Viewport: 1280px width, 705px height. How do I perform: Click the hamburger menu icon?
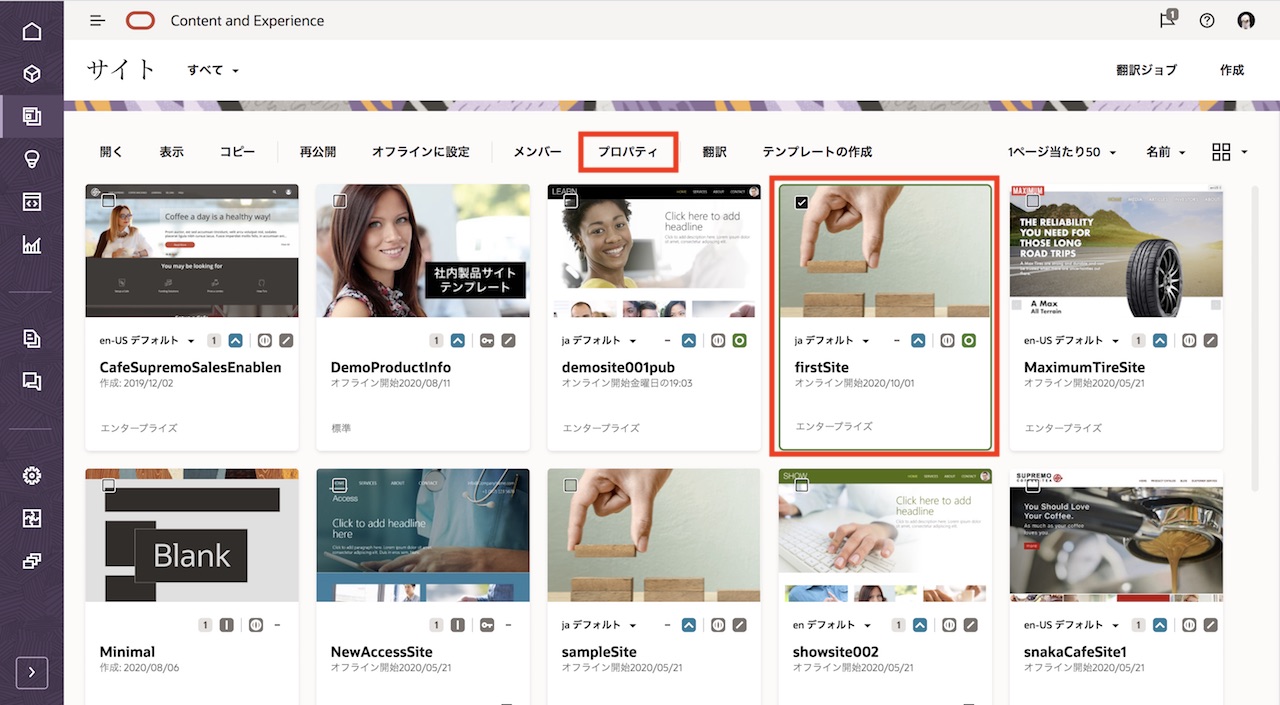(x=97, y=20)
